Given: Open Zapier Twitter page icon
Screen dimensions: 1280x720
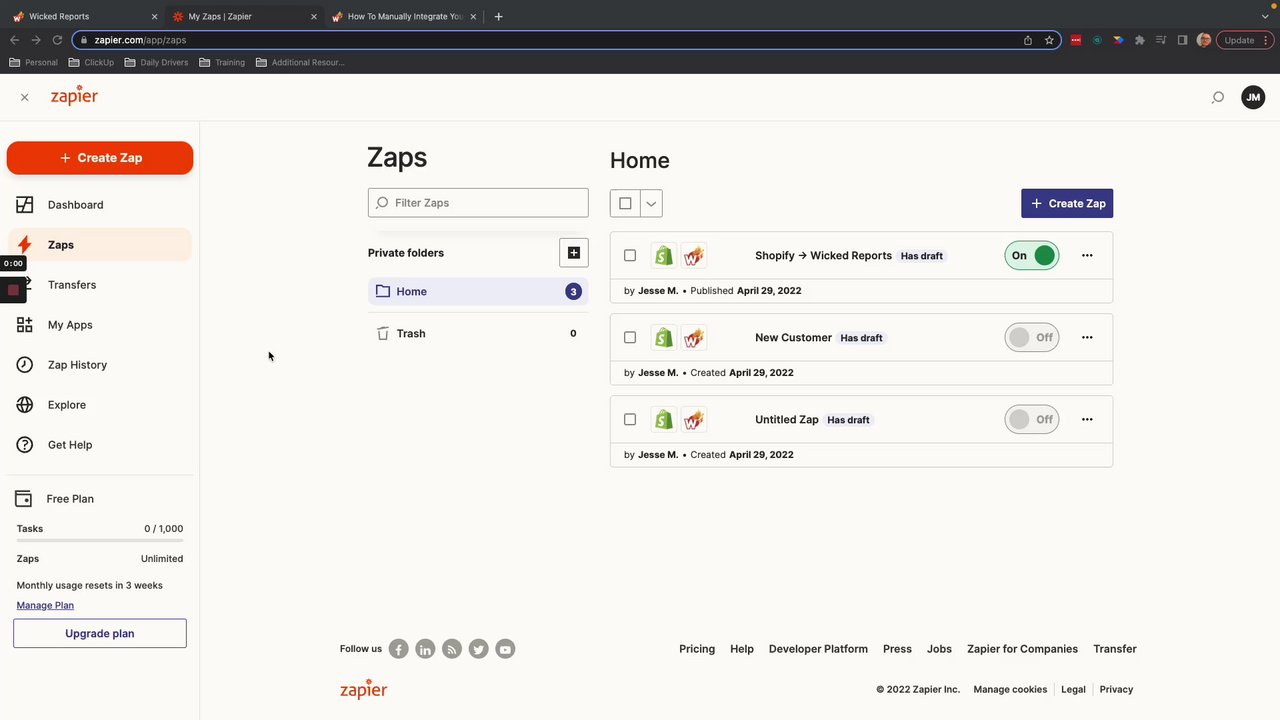Looking at the screenshot, I should 479,649.
